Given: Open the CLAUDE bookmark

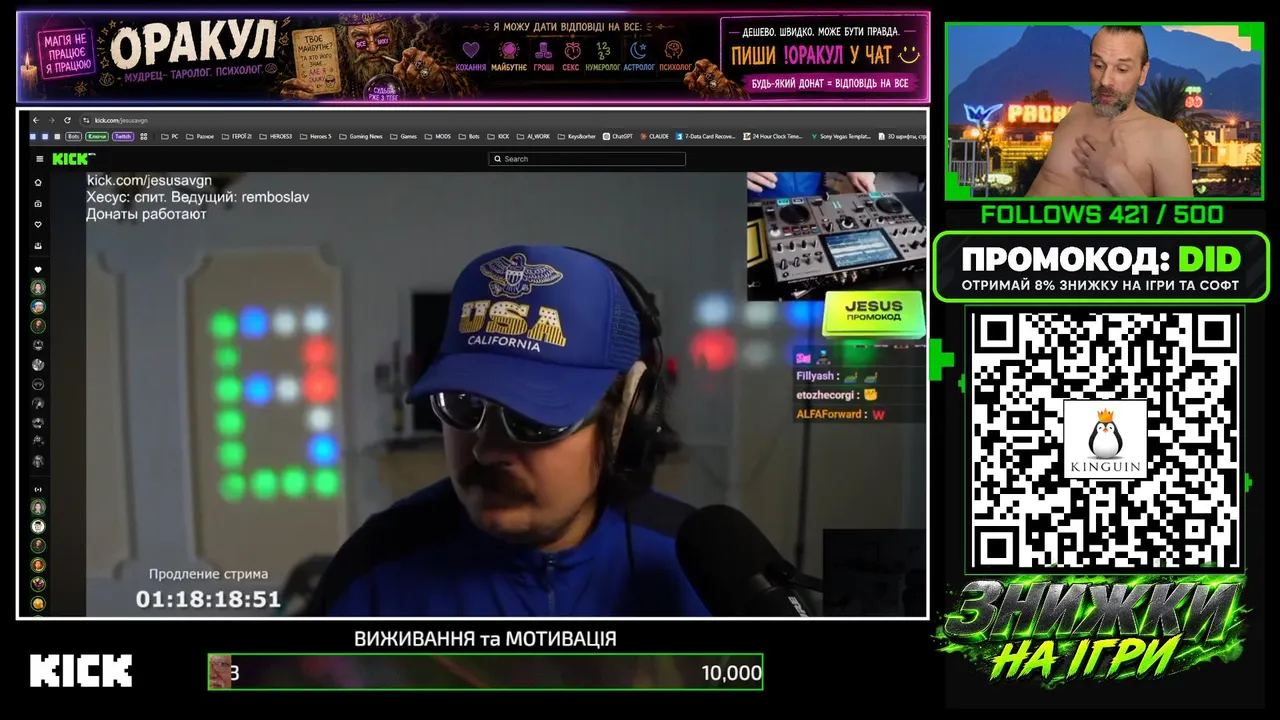Looking at the screenshot, I should tap(653, 136).
